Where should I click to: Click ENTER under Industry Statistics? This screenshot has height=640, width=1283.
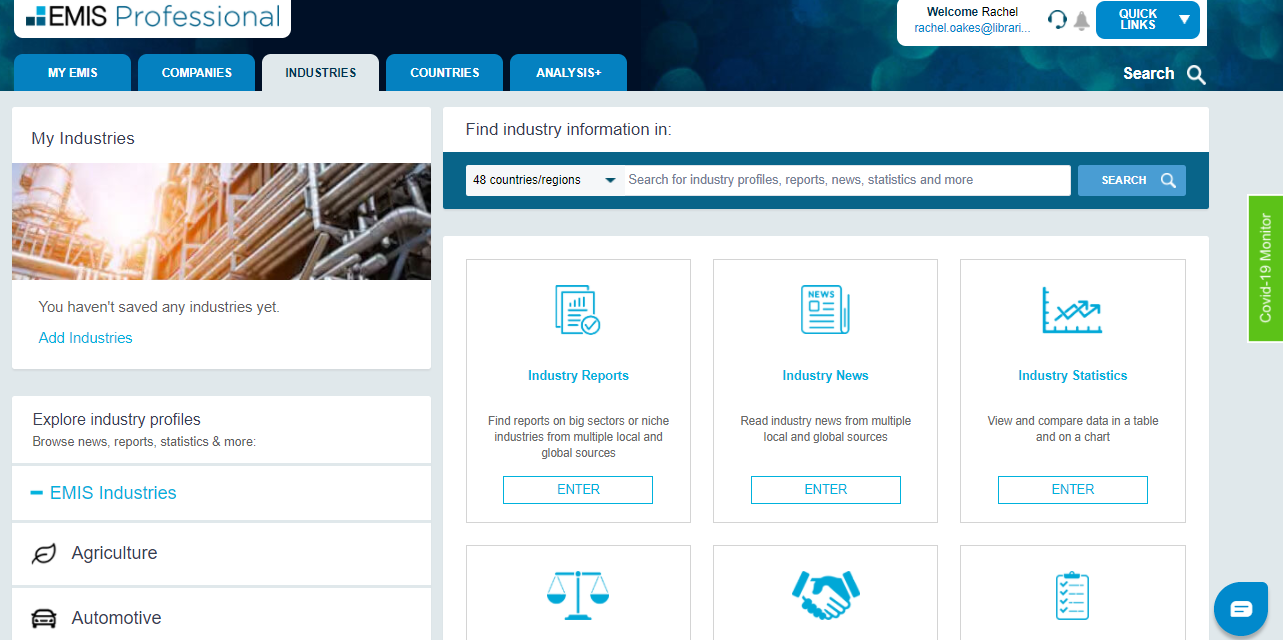[x=1072, y=490]
